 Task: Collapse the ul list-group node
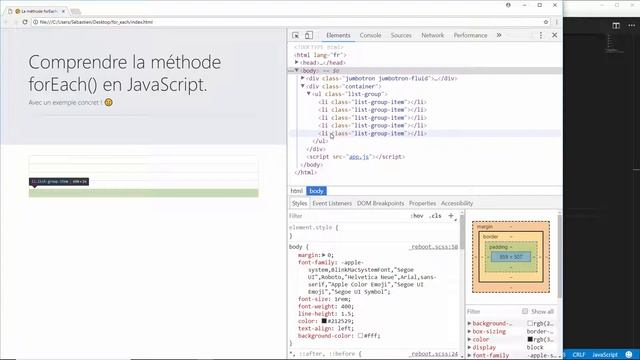[x=309, y=94]
